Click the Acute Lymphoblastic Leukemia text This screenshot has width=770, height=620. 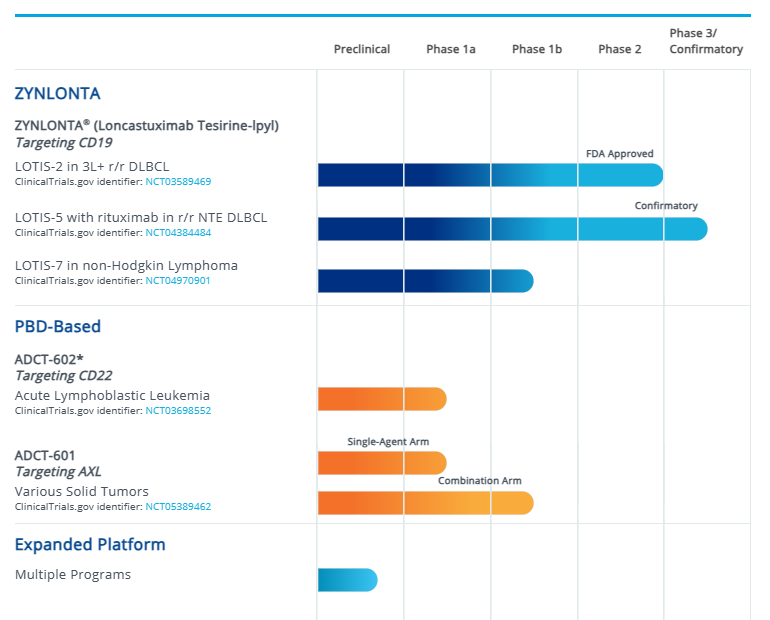coord(112,395)
